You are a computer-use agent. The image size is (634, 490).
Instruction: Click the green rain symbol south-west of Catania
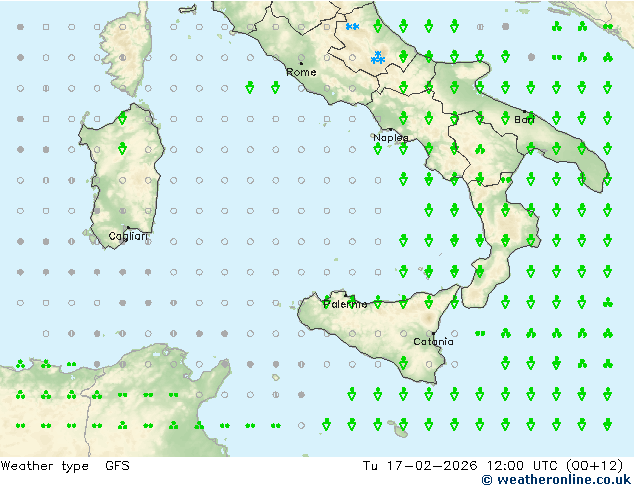coord(403,363)
